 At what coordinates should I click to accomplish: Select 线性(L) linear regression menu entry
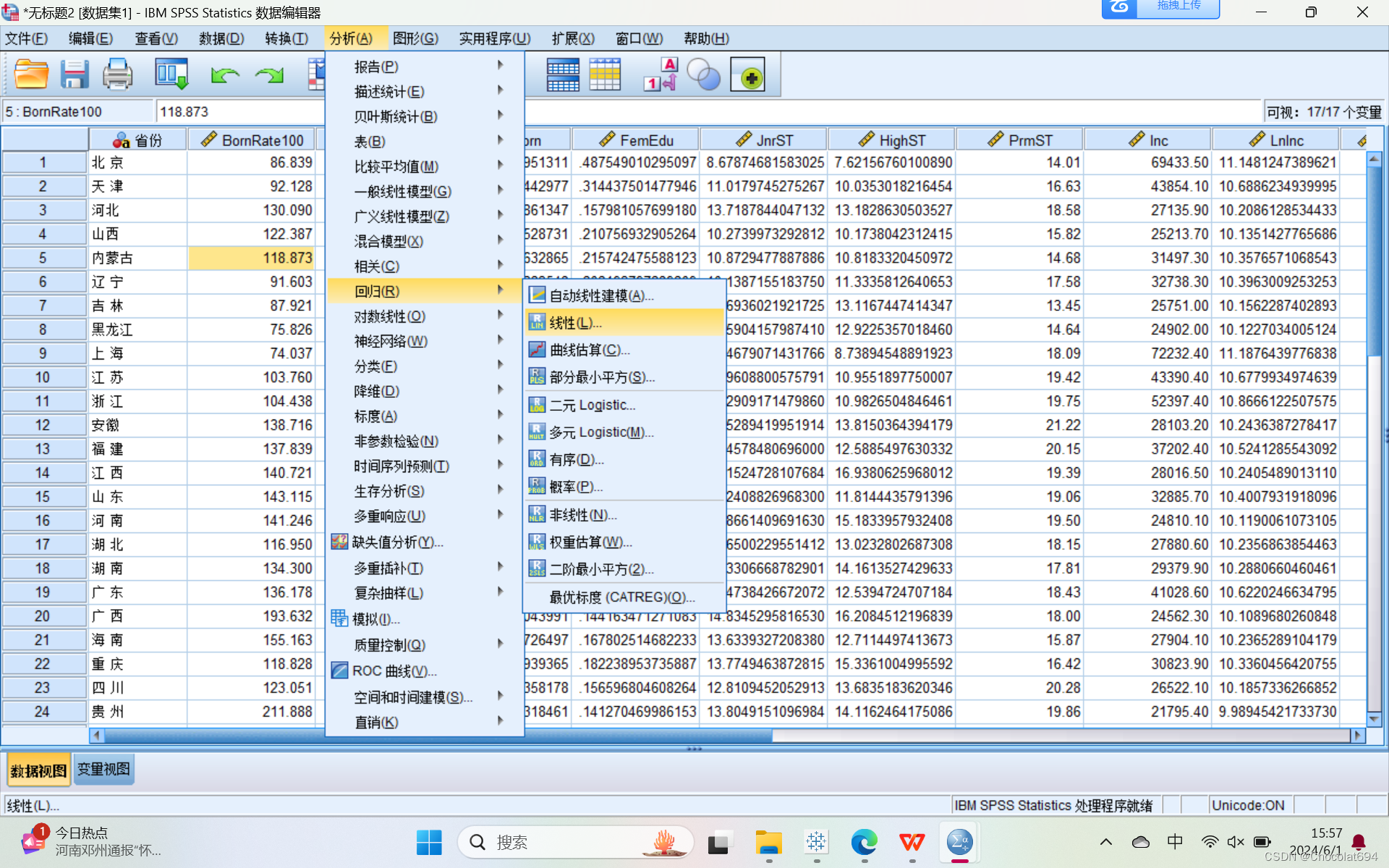point(576,323)
